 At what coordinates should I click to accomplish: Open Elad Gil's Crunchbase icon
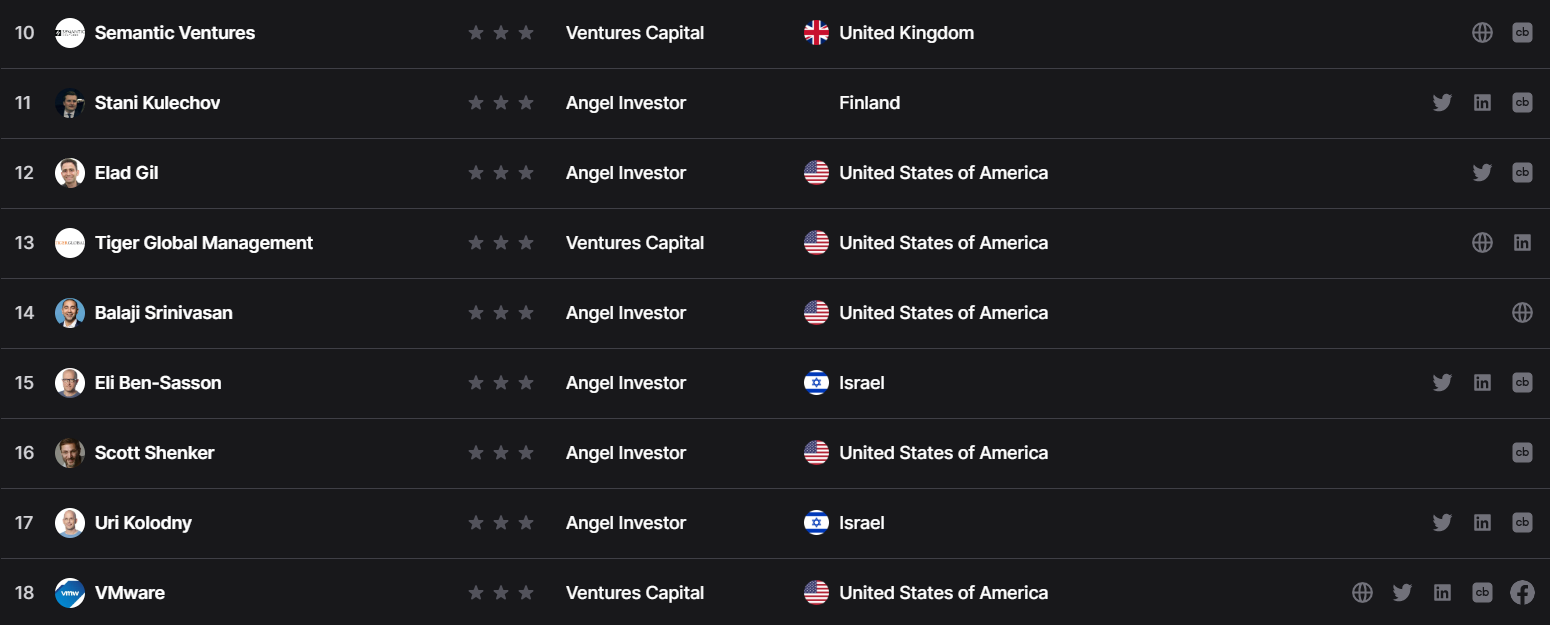(1522, 173)
